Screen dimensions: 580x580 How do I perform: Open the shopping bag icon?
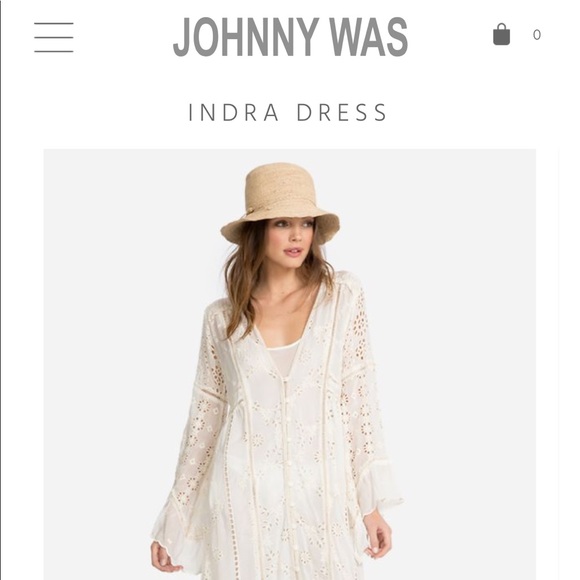(x=502, y=34)
